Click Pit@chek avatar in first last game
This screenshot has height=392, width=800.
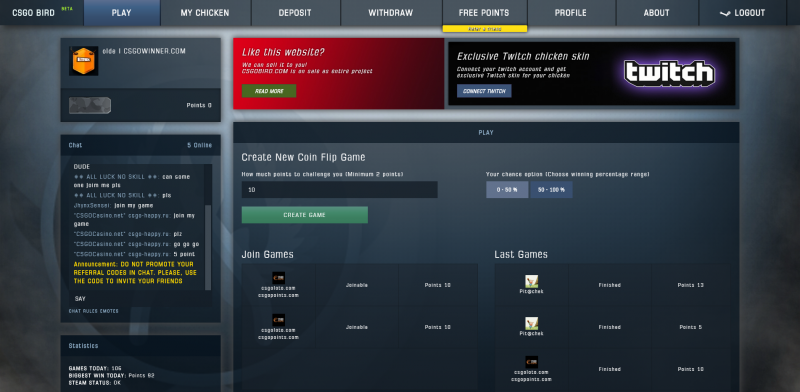[532, 281]
